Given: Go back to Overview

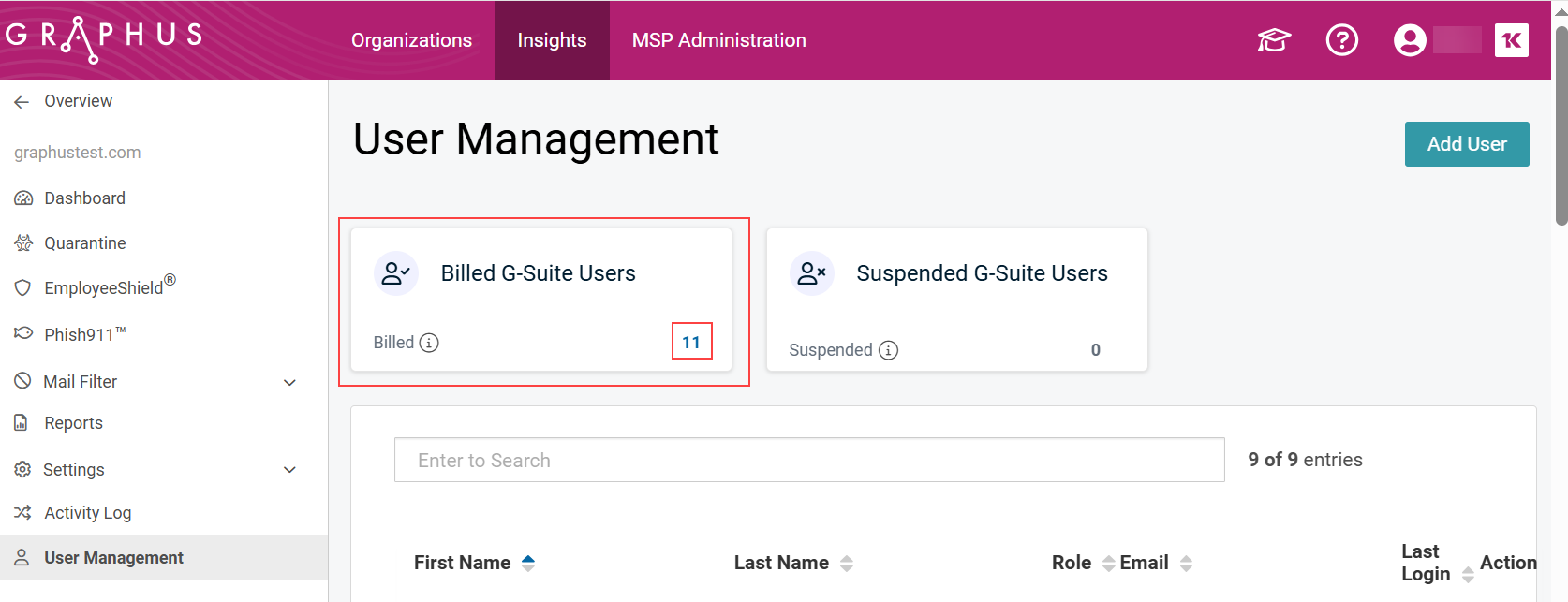Looking at the screenshot, I should (78, 101).
